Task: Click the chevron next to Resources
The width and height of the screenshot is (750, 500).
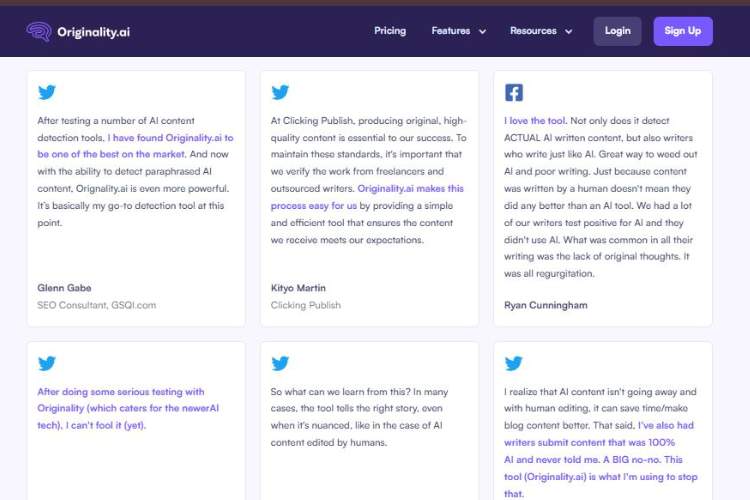Action: point(569,32)
